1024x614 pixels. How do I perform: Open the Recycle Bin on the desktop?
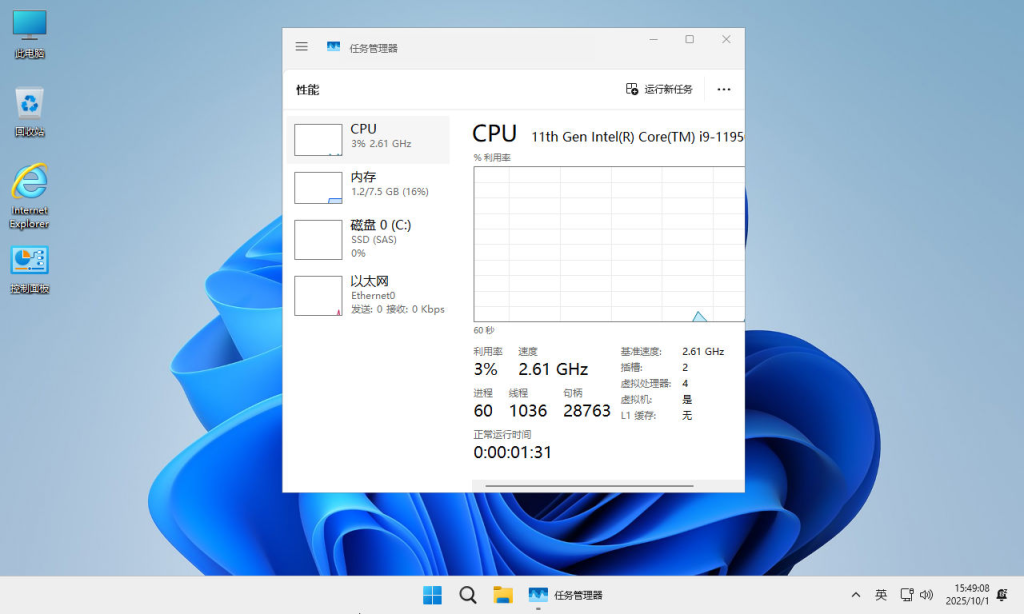29,105
